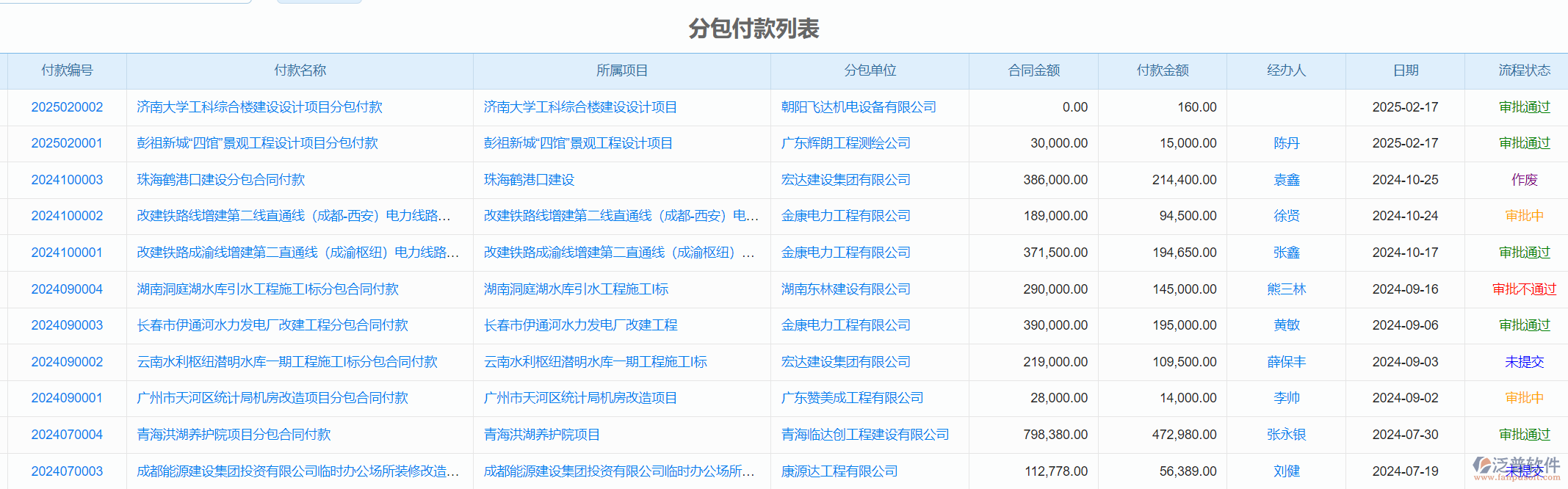
Task: Open 彭祖新城"四馆"景观工程设计项目分包付款 payment name
Action: click(x=257, y=143)
